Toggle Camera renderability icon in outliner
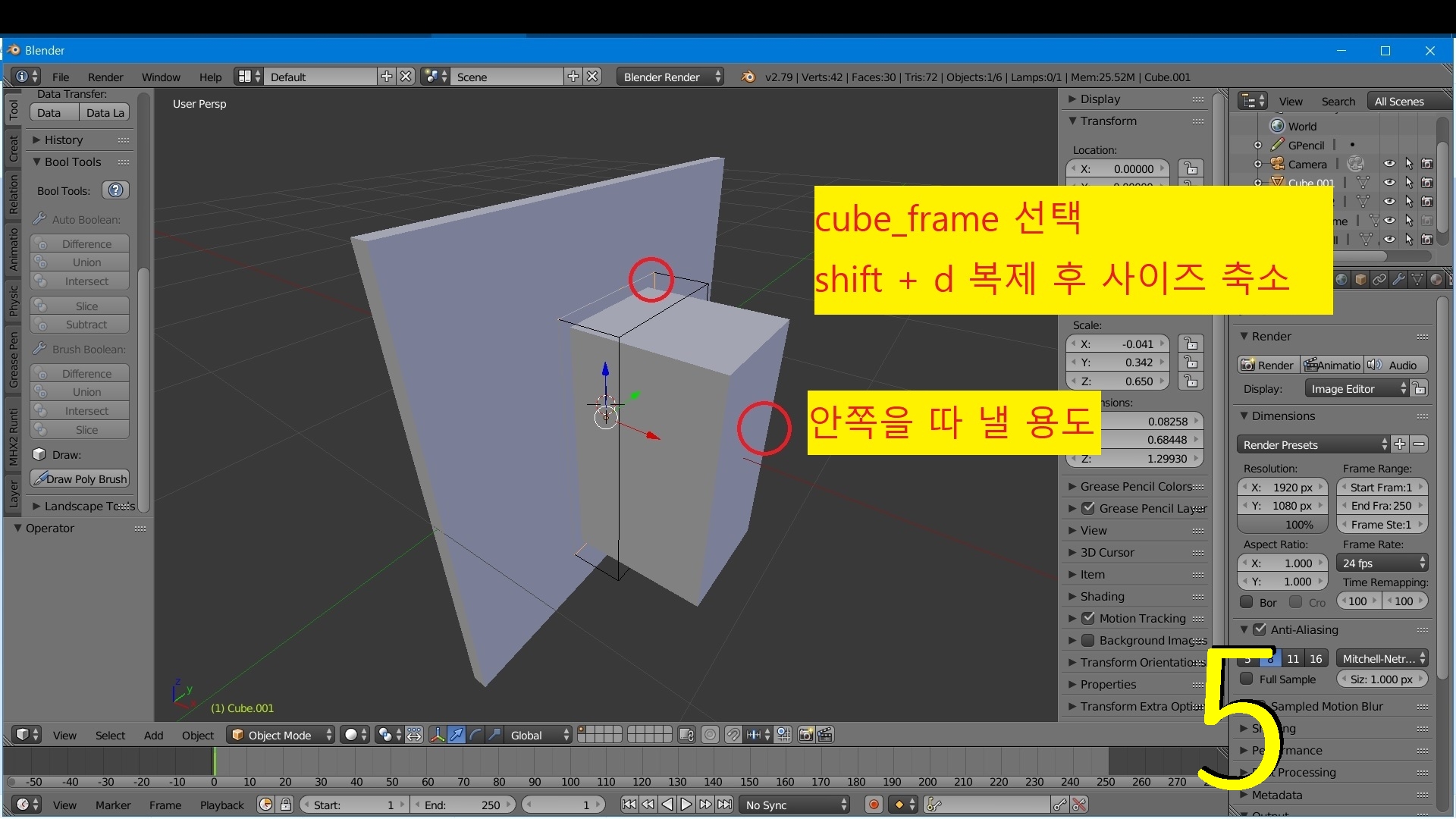Image resolution: width=1456 pixels, height=819 pixels. coord(1427,164)
